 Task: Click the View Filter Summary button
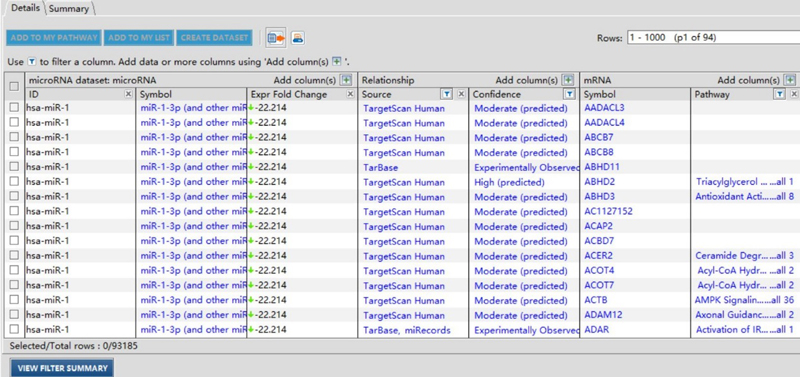pos(62,368)
